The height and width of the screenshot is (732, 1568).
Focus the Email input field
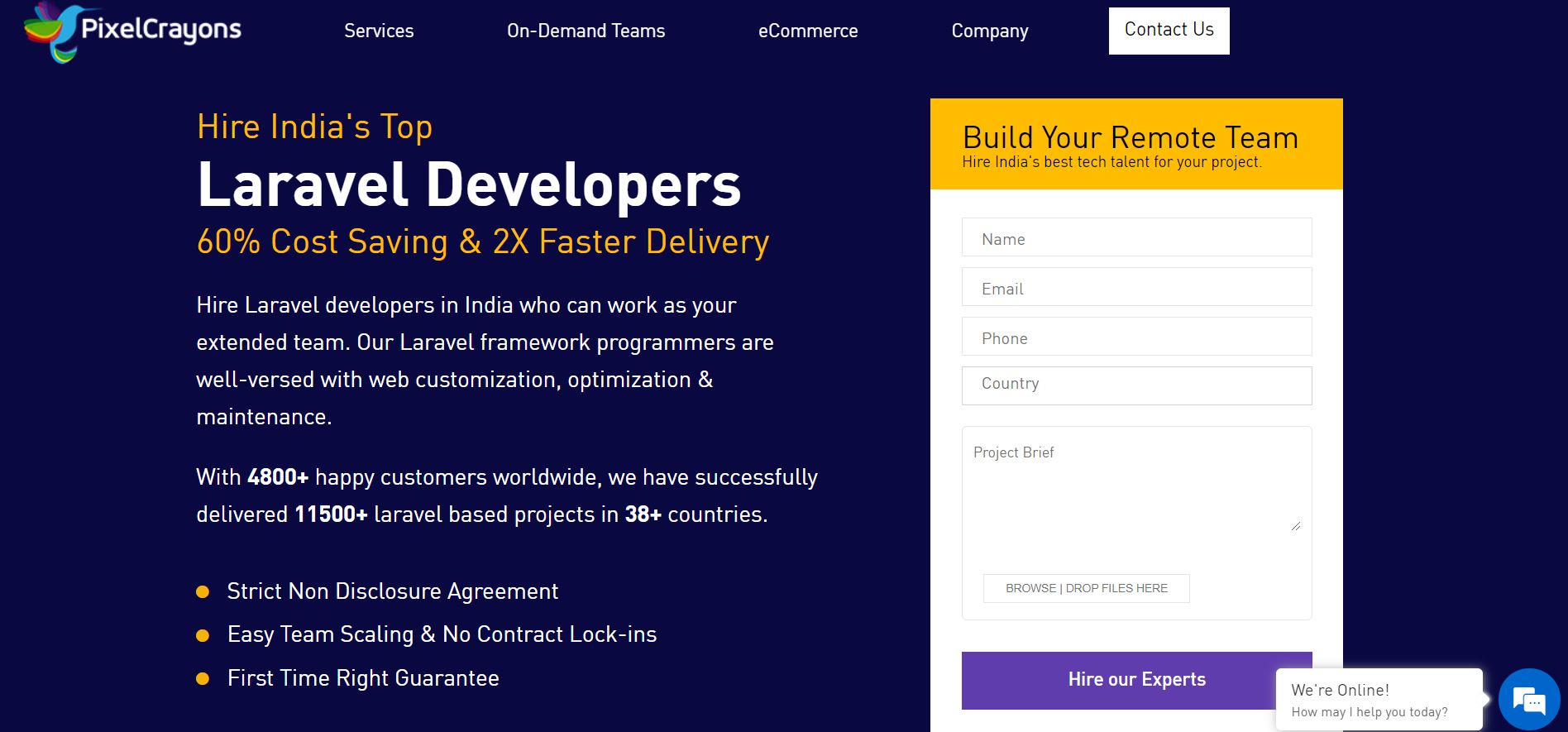click(1136, 287)
